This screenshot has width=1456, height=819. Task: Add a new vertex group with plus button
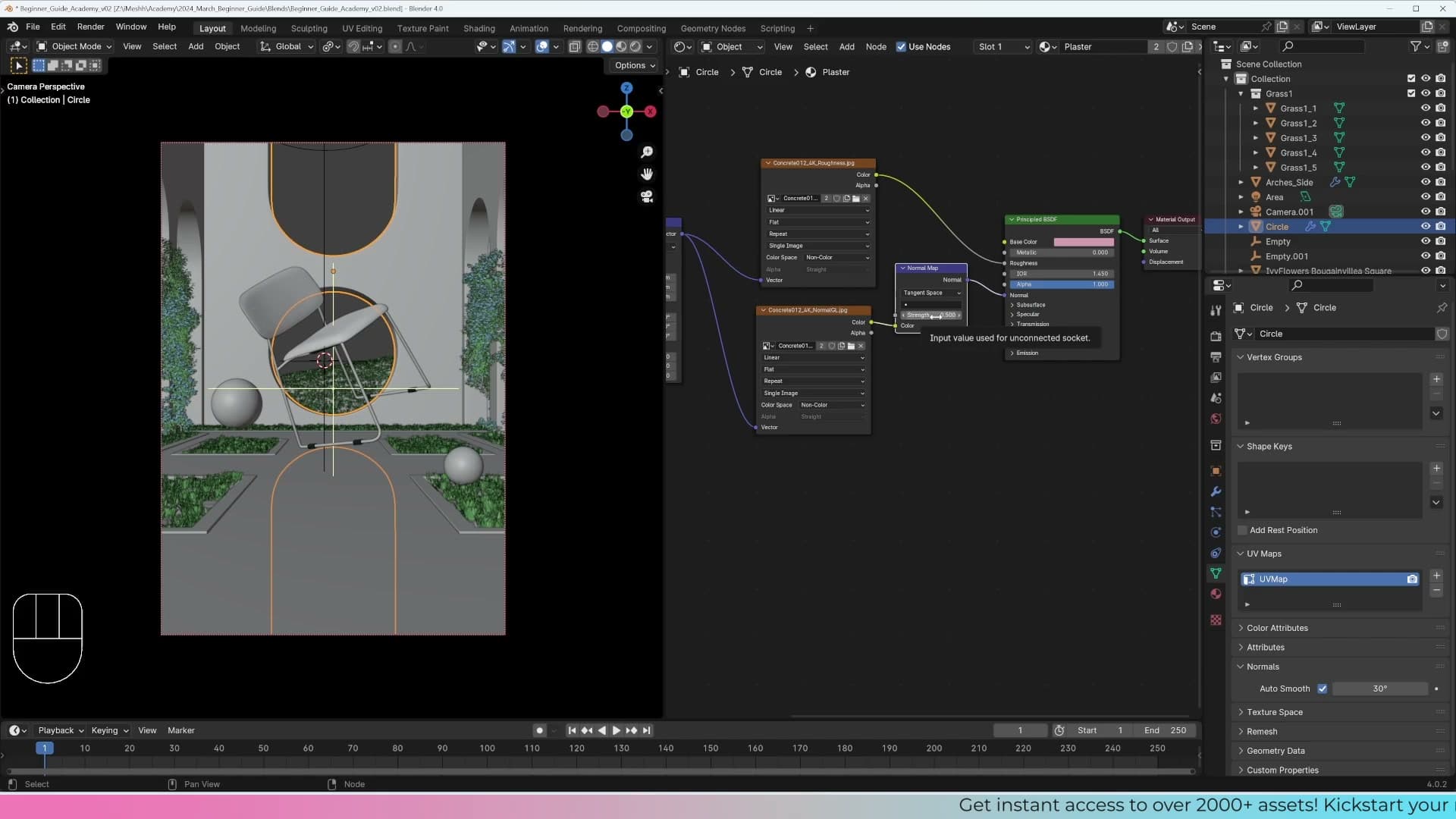[1436, 379]
